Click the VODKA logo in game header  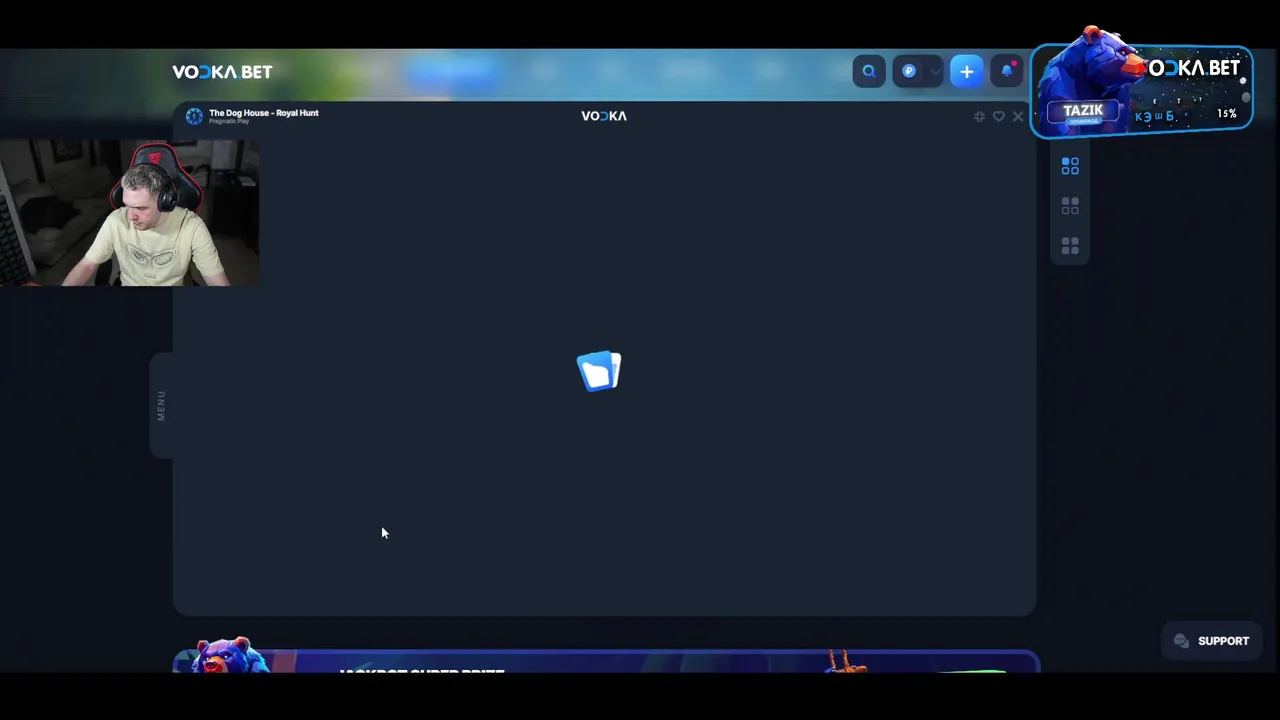tap(604, 116)
